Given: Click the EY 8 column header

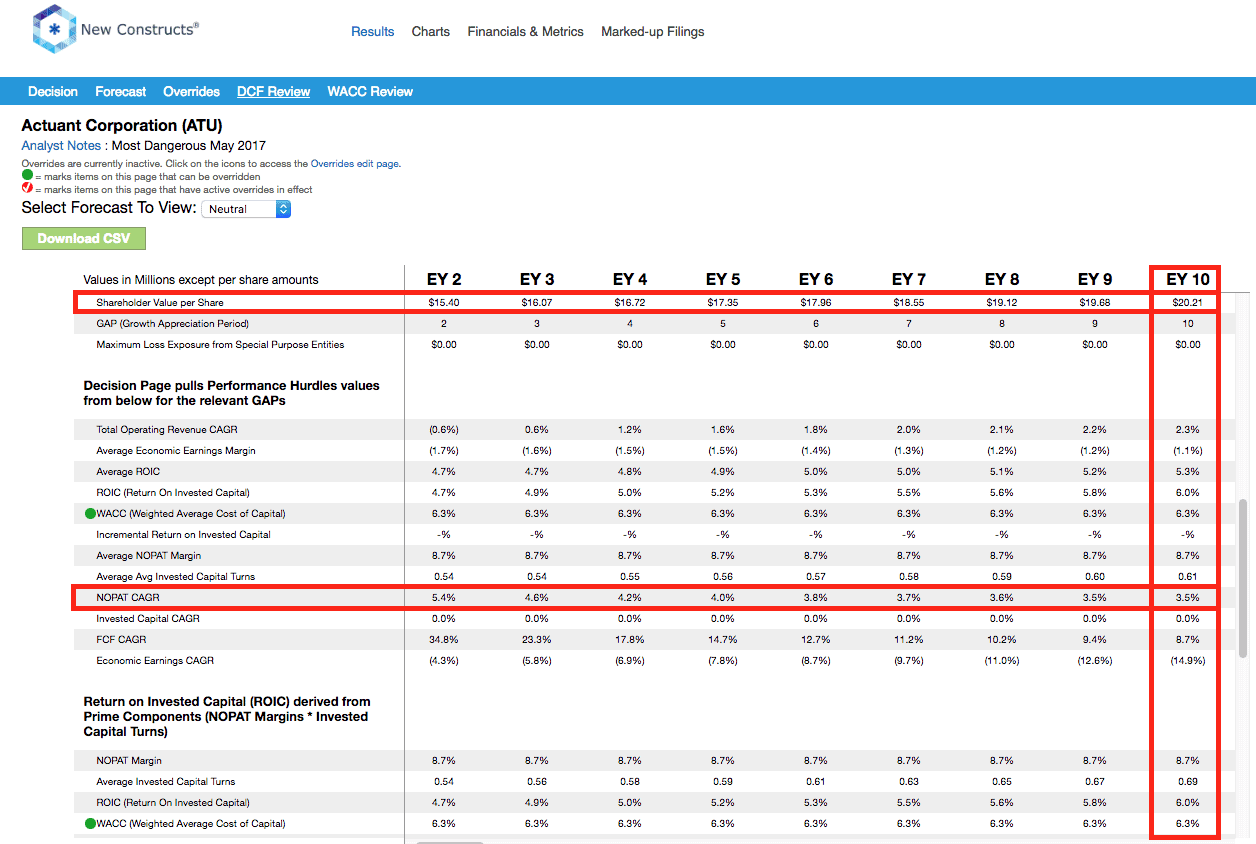Looking at the screenshot, I should coord(1002,280).
